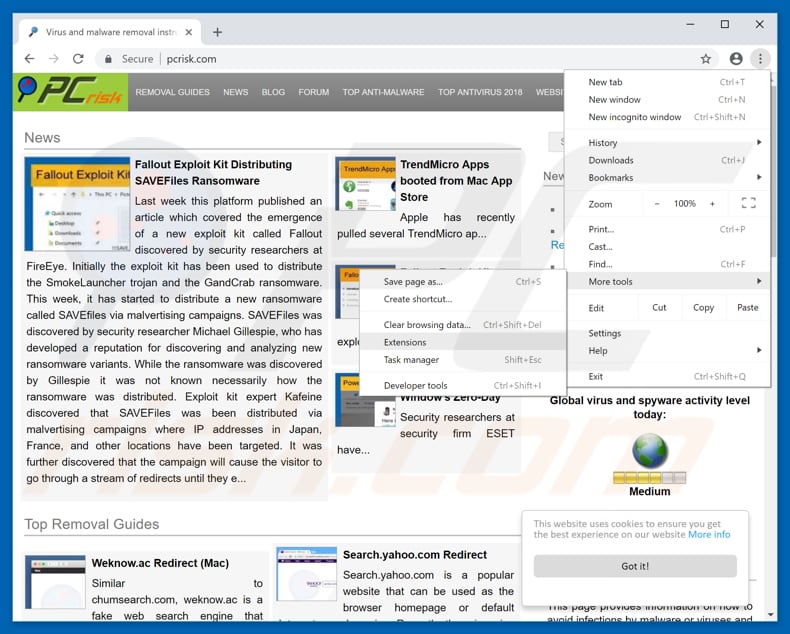
Task: Click the browser back arrow
Action: 29,59
